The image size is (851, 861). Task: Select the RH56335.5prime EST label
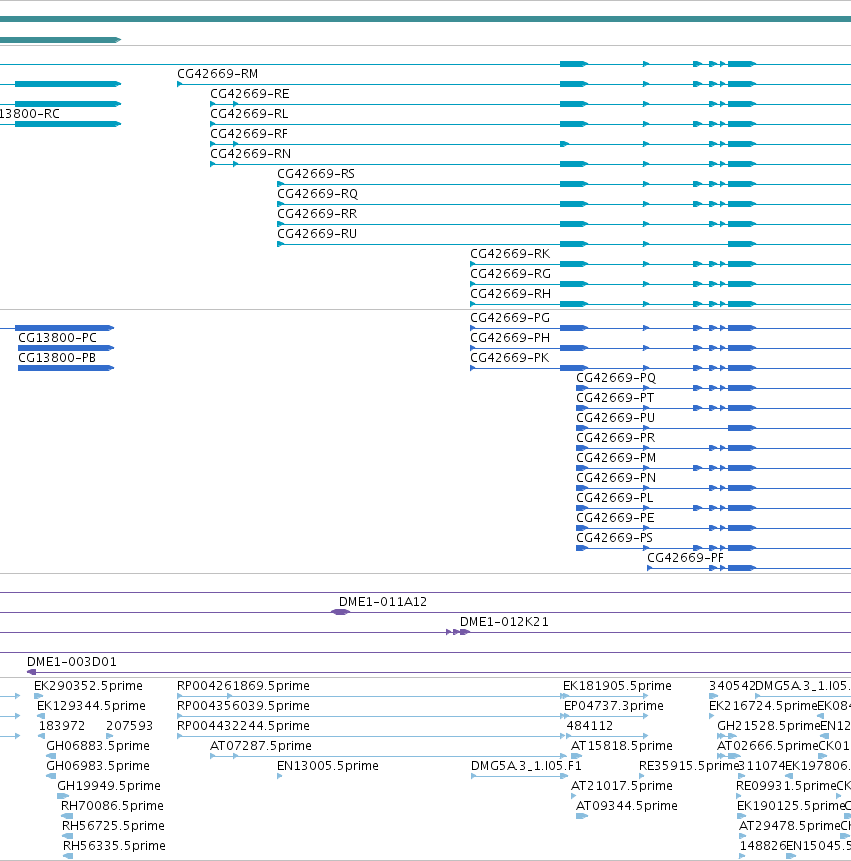(x=114, y=846)
